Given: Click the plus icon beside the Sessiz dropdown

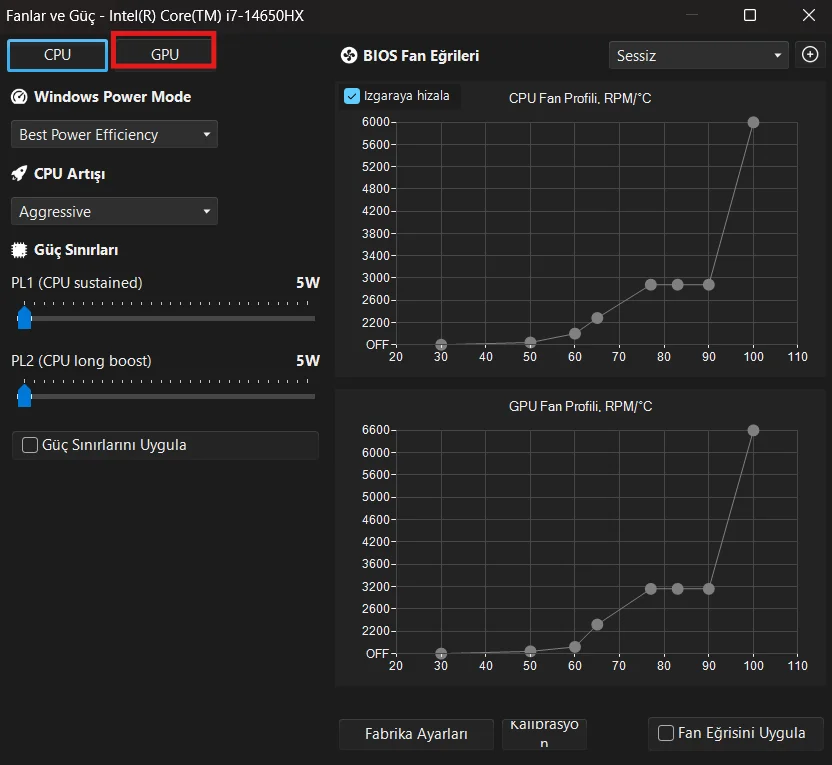Looking at the screenshot, I should pos(810,55).
